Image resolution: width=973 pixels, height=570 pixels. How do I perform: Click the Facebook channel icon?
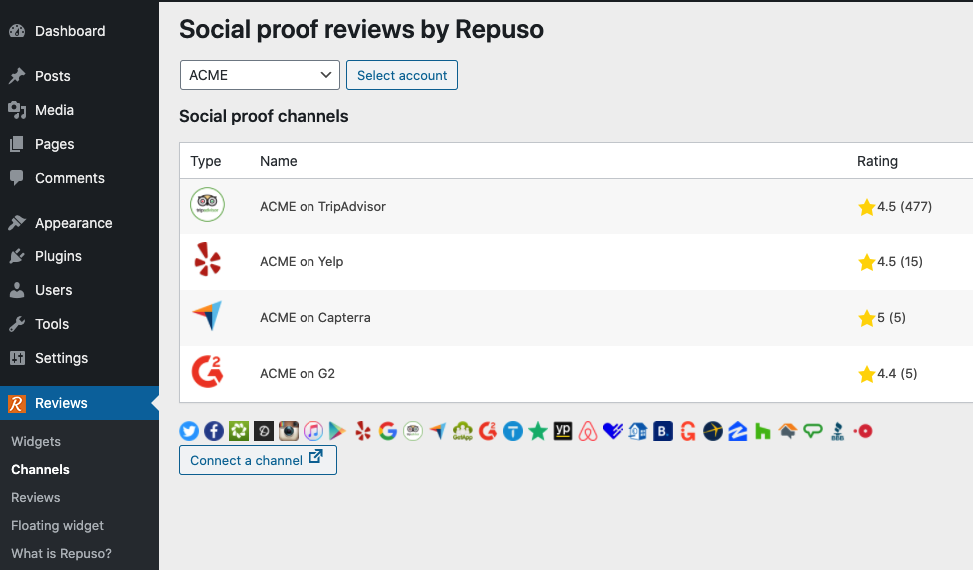point(214,431)
